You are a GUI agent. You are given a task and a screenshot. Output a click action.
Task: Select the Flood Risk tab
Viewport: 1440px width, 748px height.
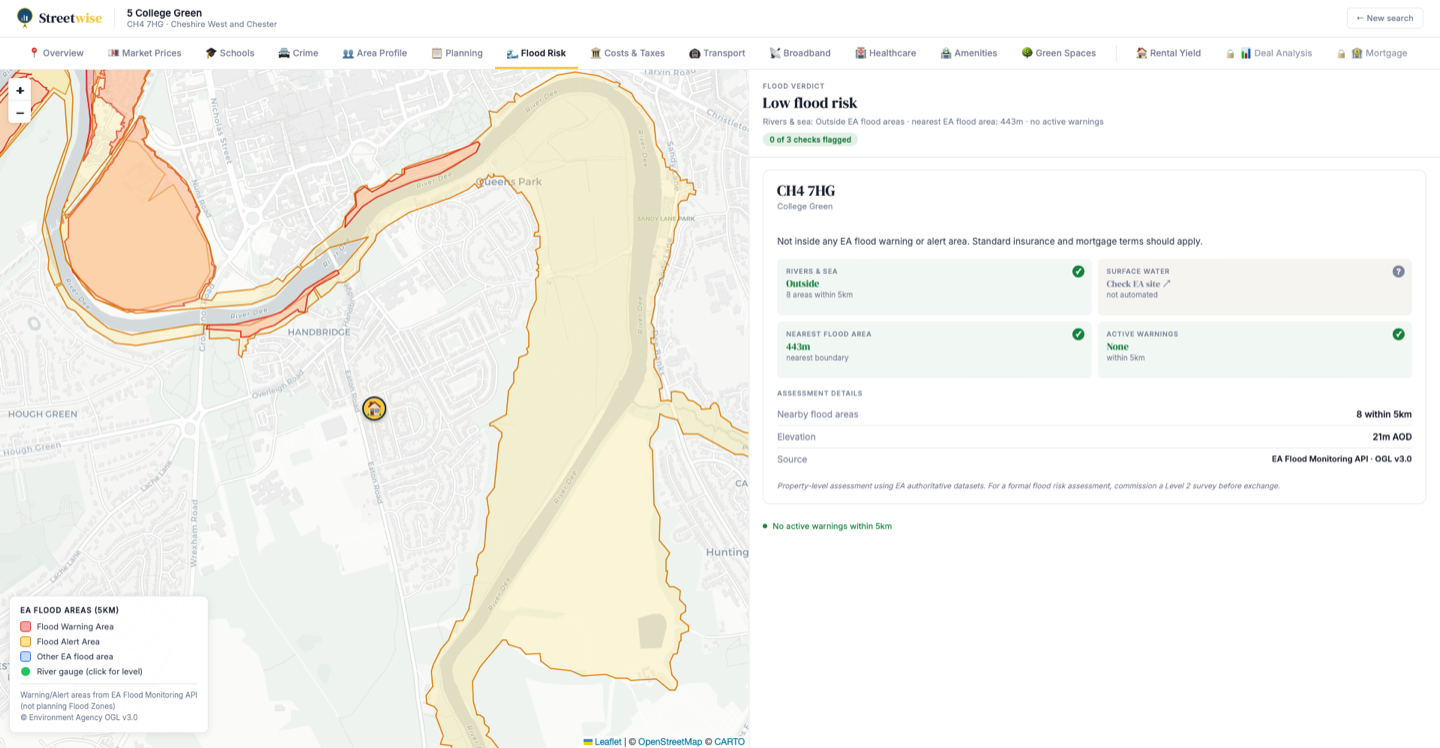[x=536, y=53]
